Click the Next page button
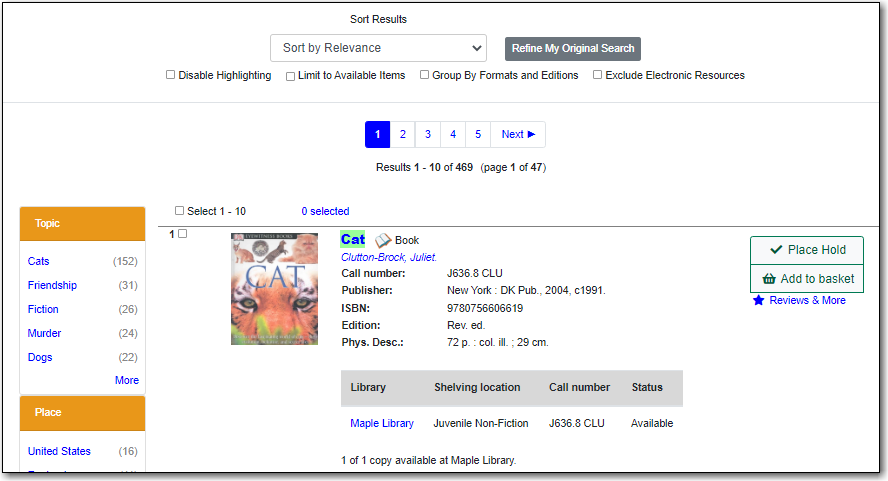Image resolution: width=888 pixels, height=481 pixels. [518, 134]
